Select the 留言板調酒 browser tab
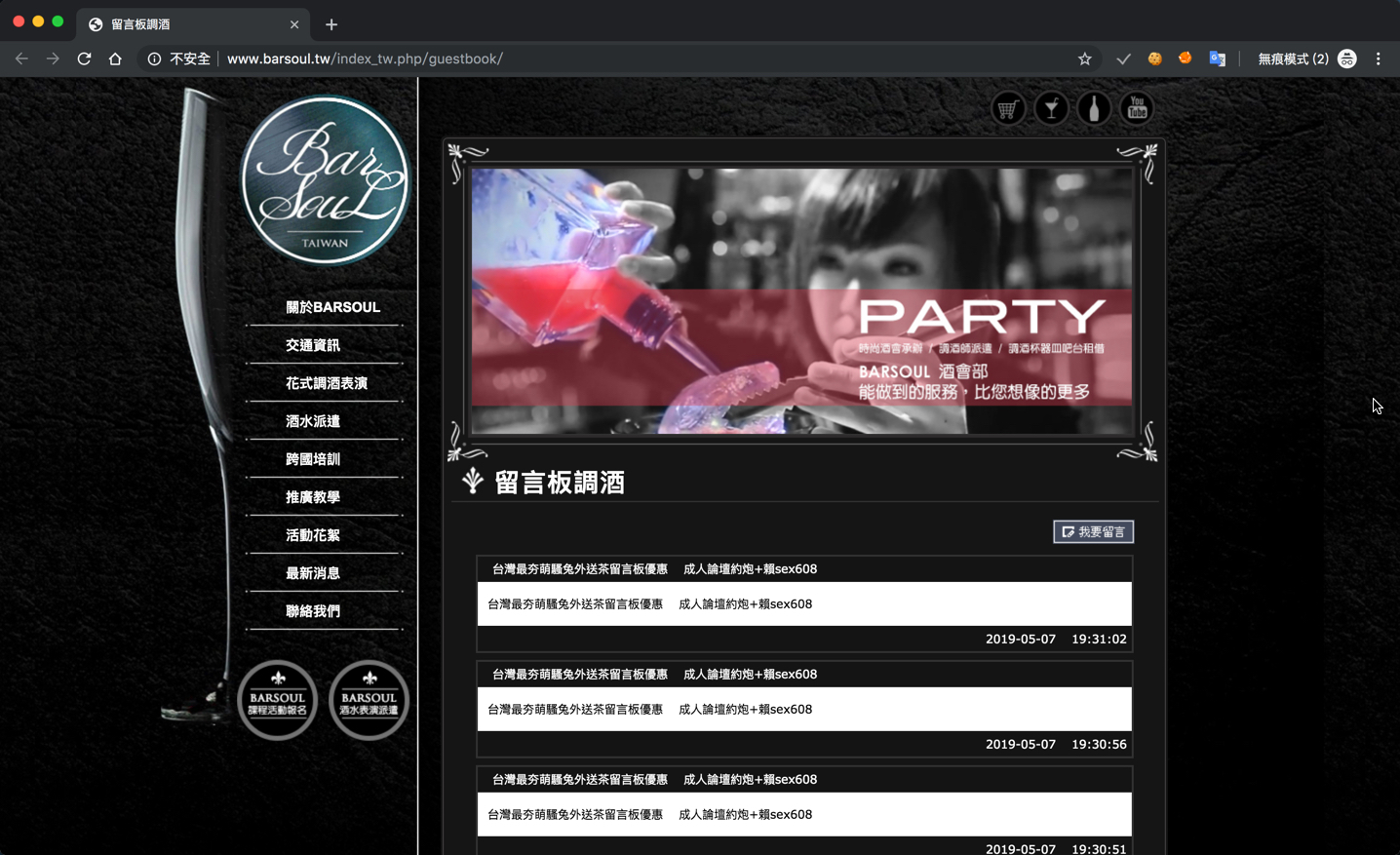1400x855 pixels. point(193,24)
